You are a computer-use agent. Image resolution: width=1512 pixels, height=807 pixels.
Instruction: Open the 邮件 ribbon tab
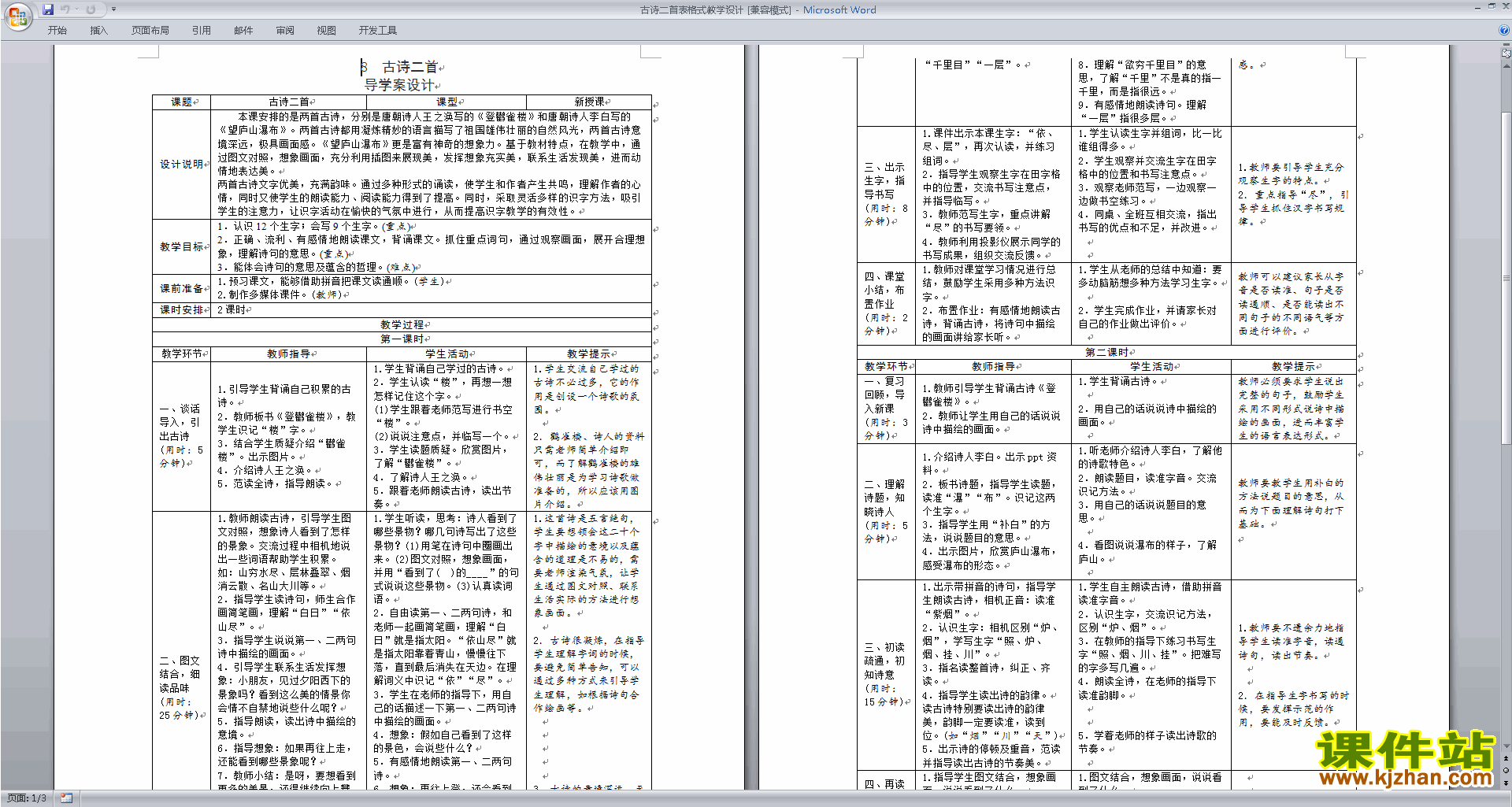click(243, 31)
